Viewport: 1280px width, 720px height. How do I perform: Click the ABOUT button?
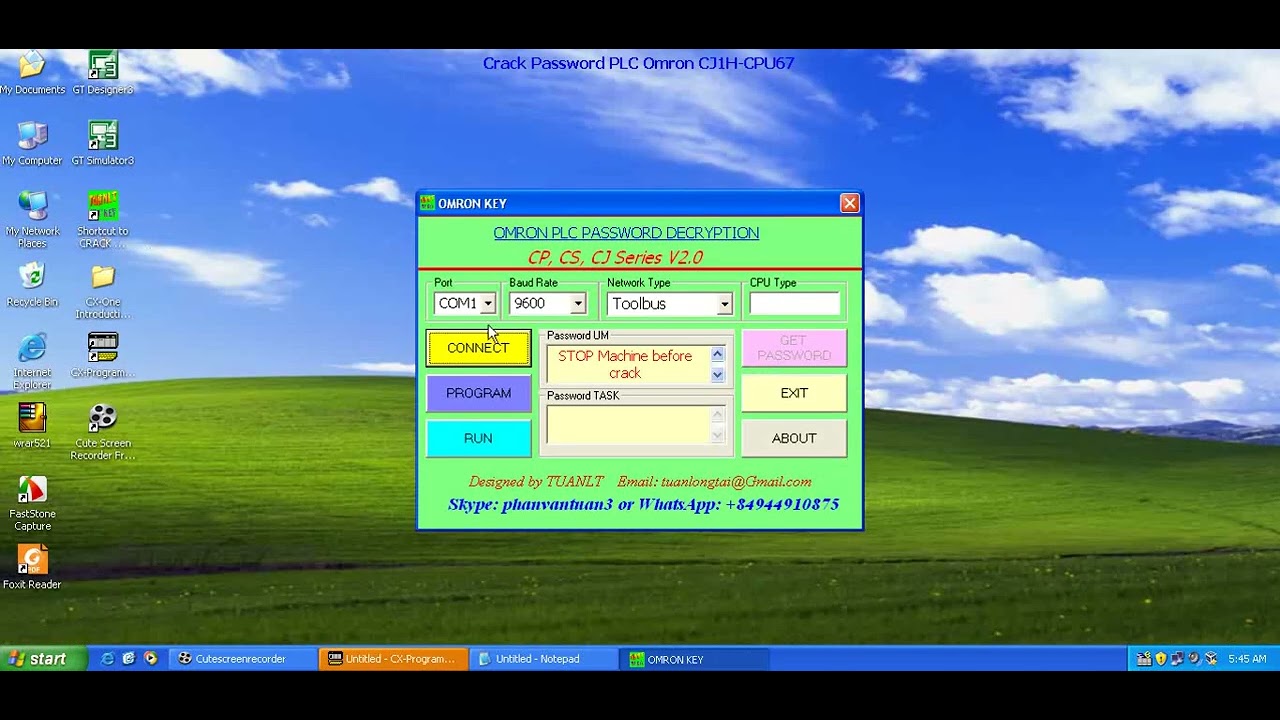[794, 438]
